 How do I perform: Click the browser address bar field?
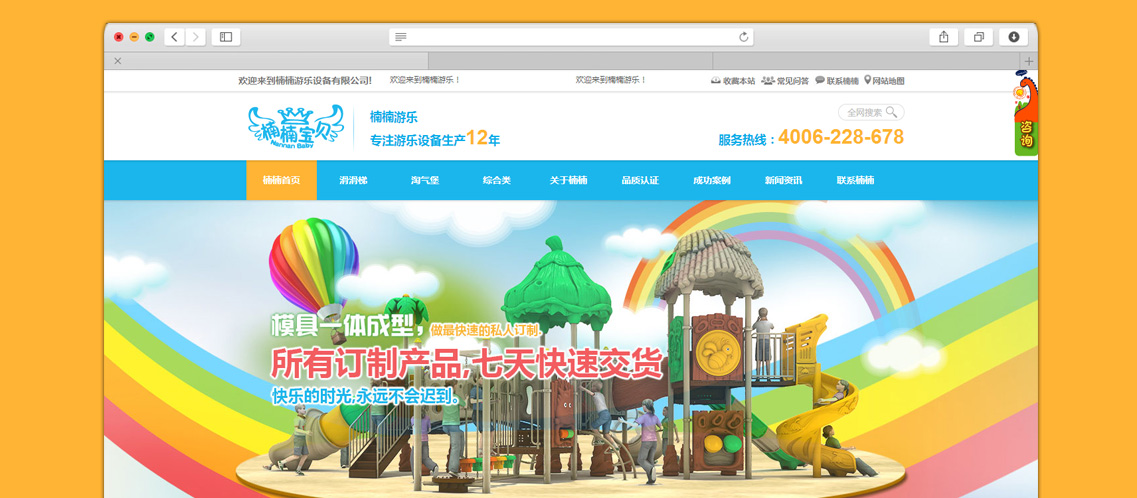(571, 37)
